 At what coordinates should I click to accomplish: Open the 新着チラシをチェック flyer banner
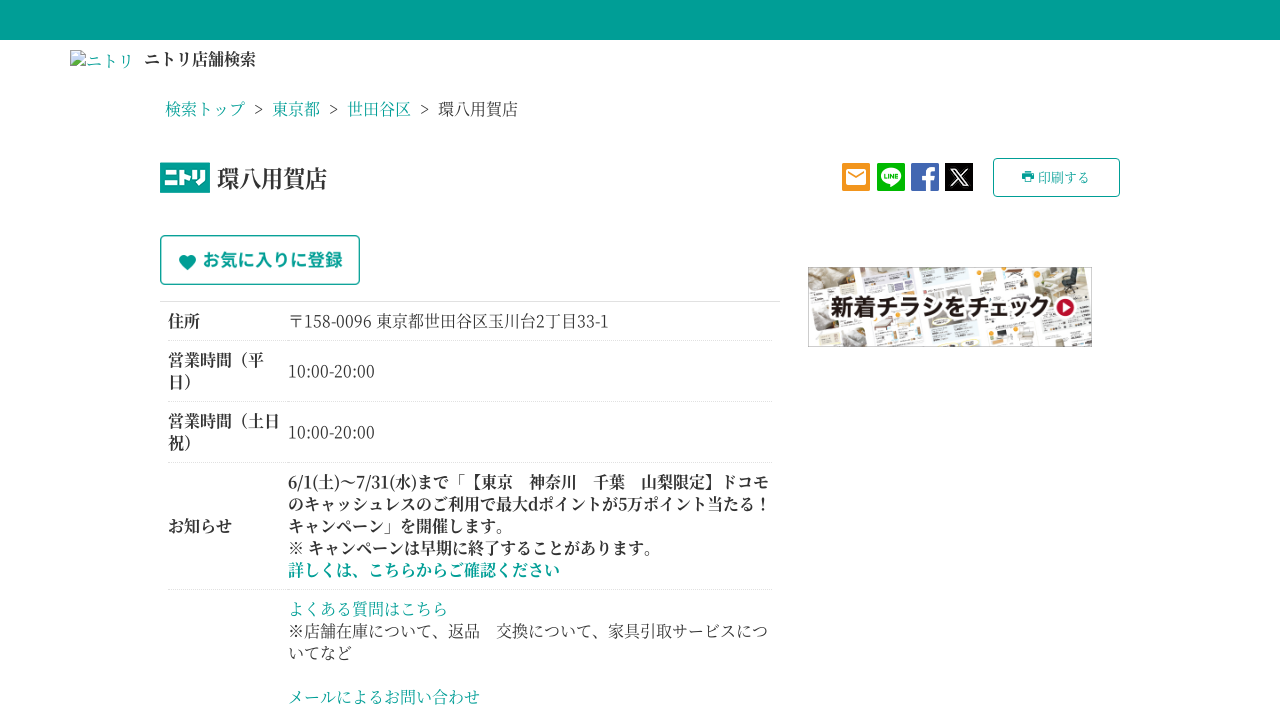(949, 307)
